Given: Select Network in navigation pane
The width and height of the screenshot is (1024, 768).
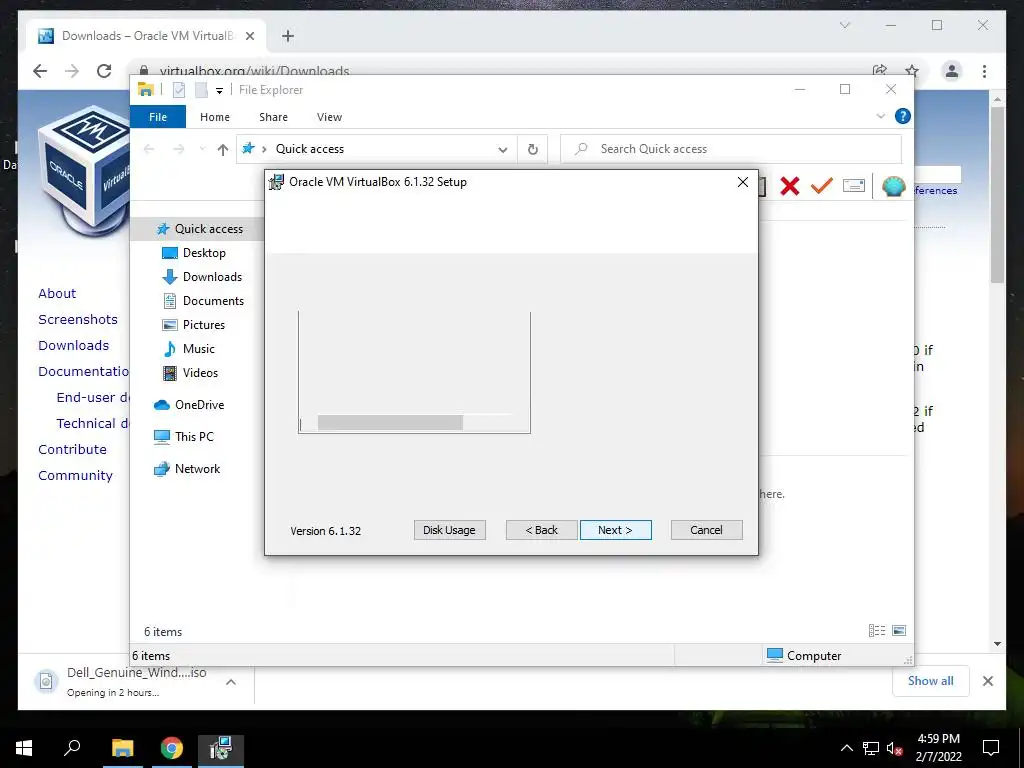Looking at the screenshot, I should point(197,469).
